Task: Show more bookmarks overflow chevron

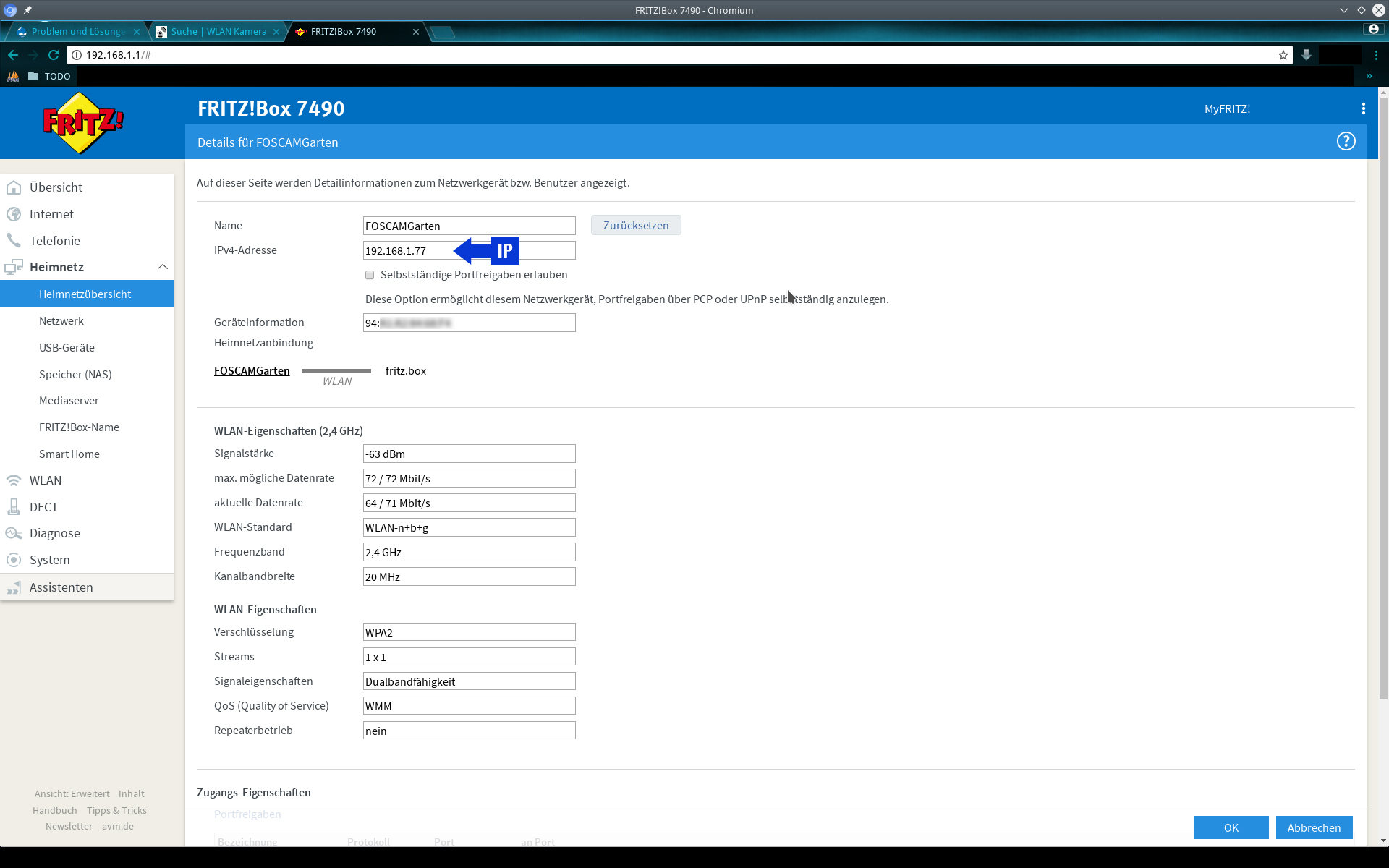Action: click(1369, 76)
